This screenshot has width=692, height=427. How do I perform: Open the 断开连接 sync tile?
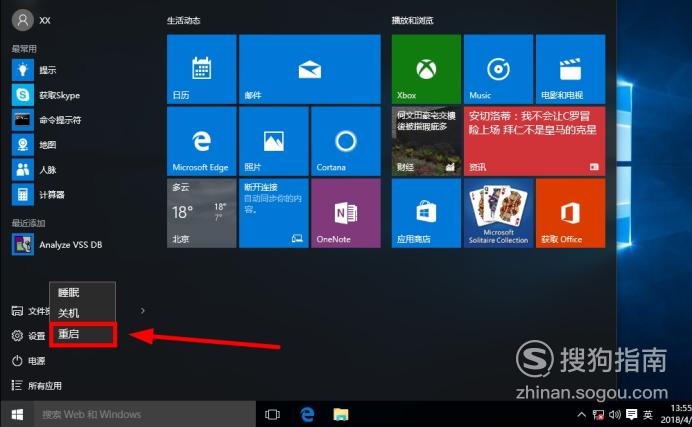pos(274,213)
